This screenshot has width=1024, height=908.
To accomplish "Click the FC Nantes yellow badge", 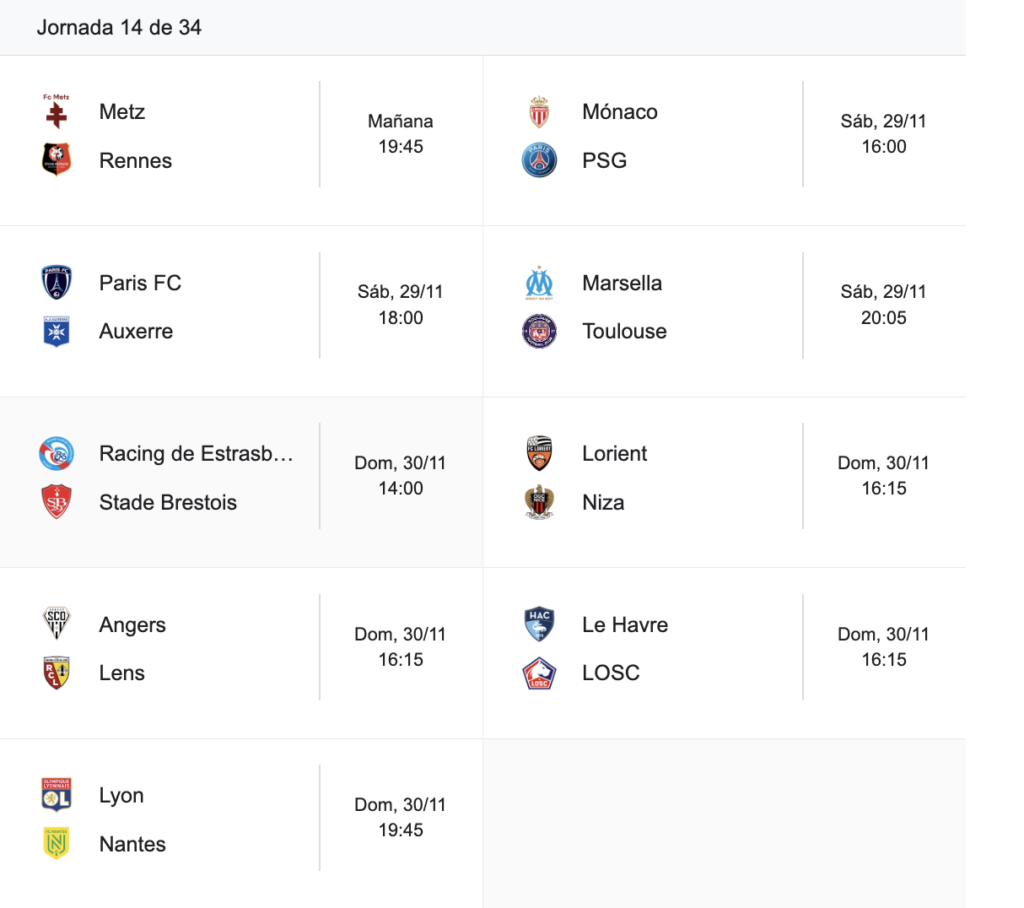I will click(56, 844).
